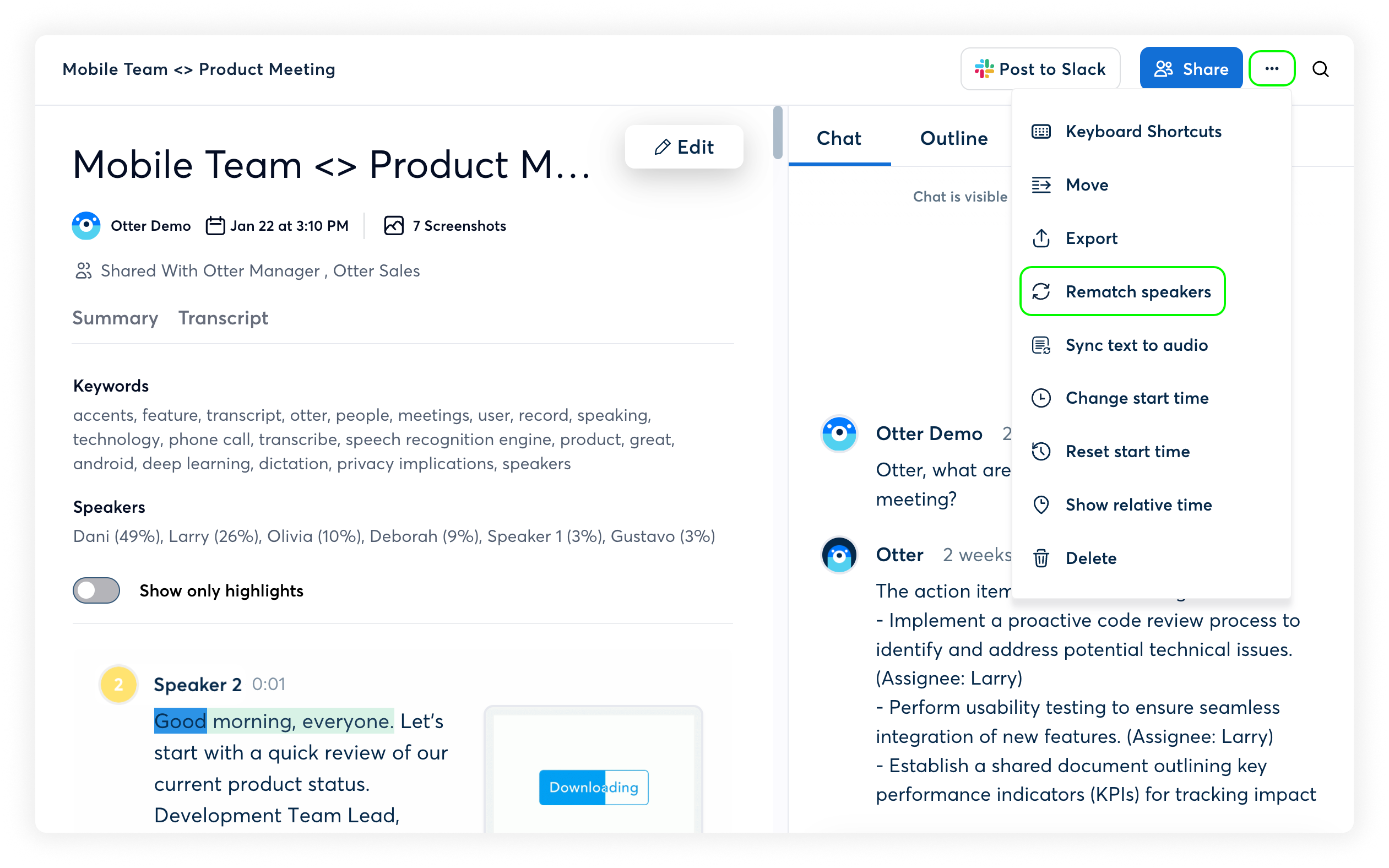
Task: Choose Sync text to audio option
Action: [x=1136, y=345]
